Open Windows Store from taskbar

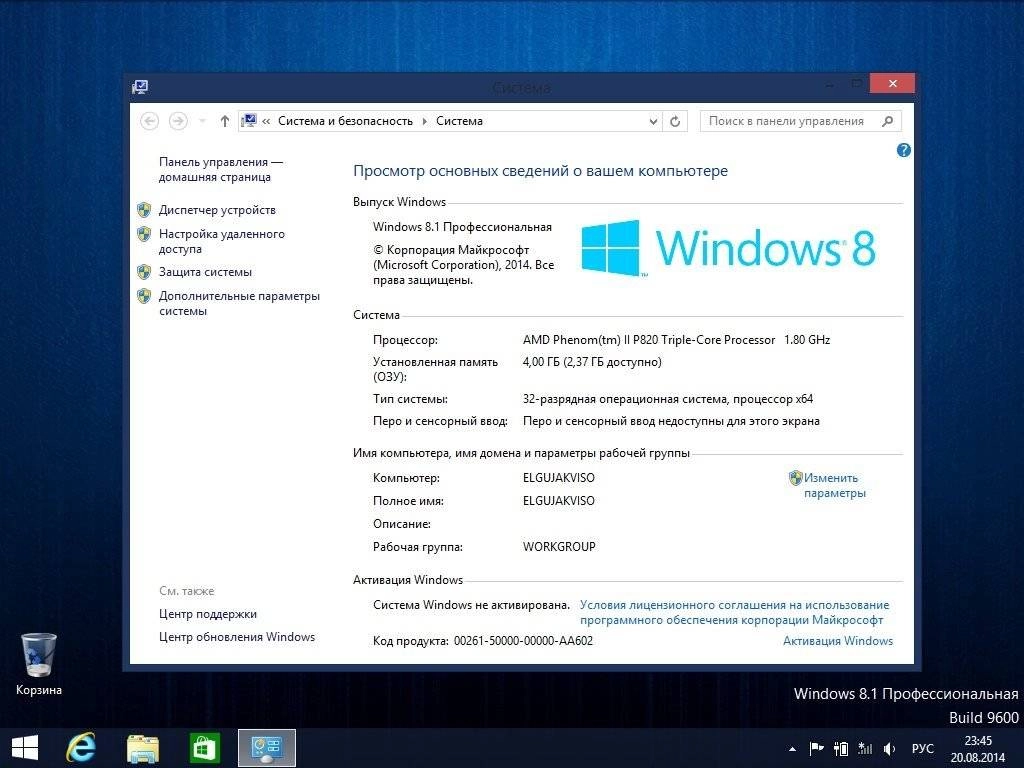click(204, 748)
